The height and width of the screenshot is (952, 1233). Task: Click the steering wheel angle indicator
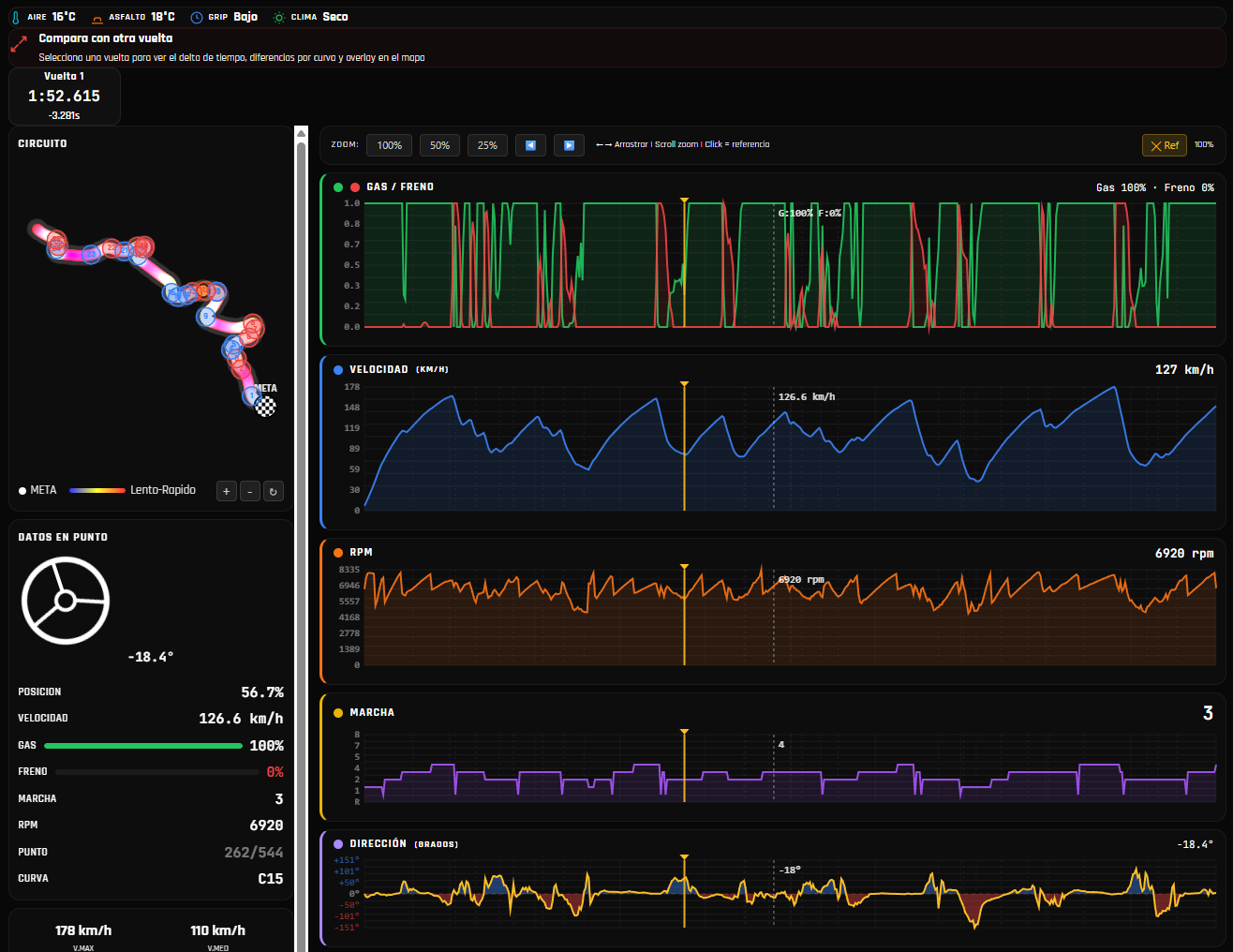[x=66, y=601]
